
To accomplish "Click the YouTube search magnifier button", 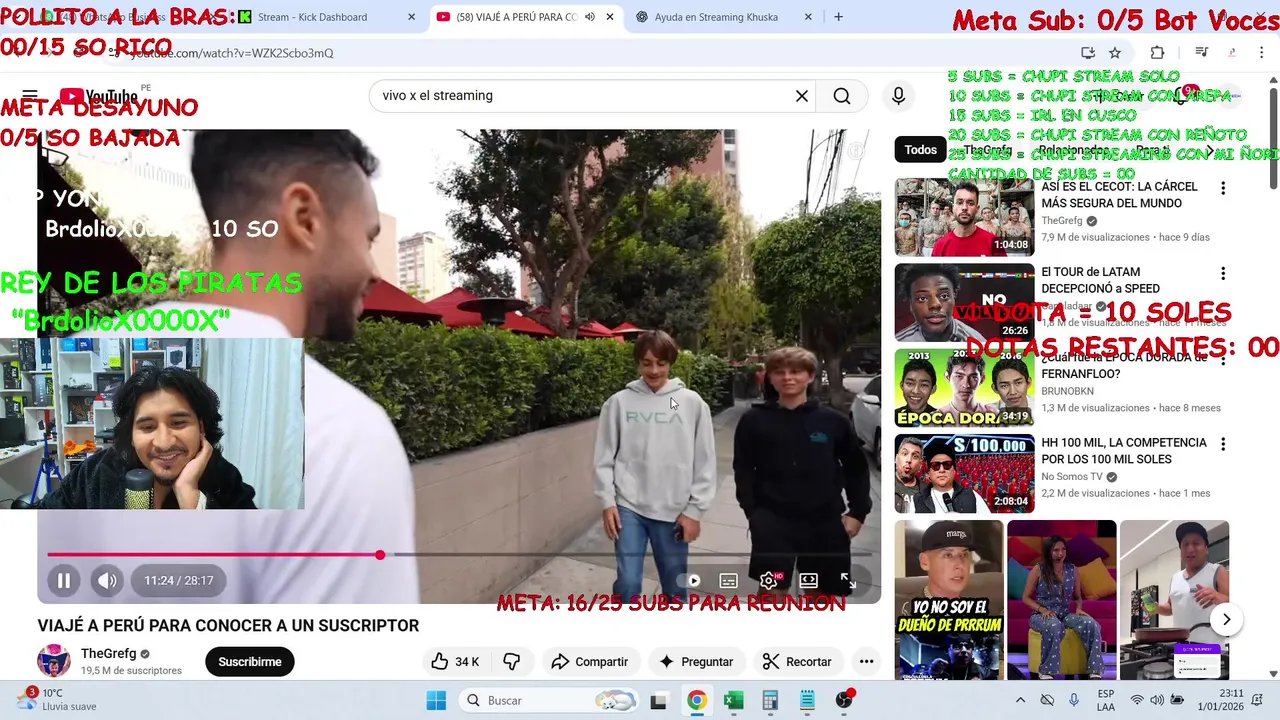I will 842,96.
